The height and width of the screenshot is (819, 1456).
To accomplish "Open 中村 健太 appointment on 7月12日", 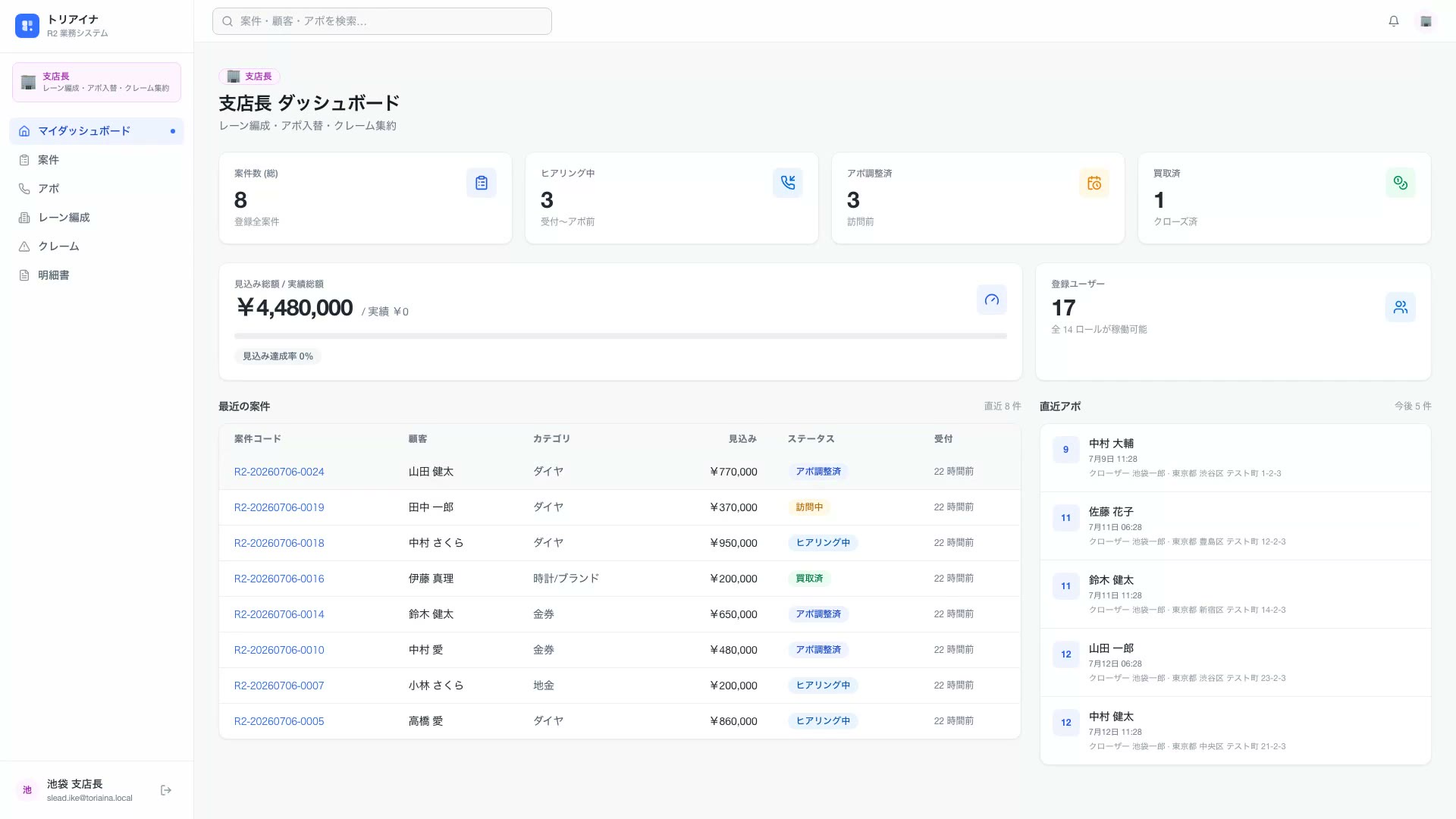I will [x=1235, y=730].
